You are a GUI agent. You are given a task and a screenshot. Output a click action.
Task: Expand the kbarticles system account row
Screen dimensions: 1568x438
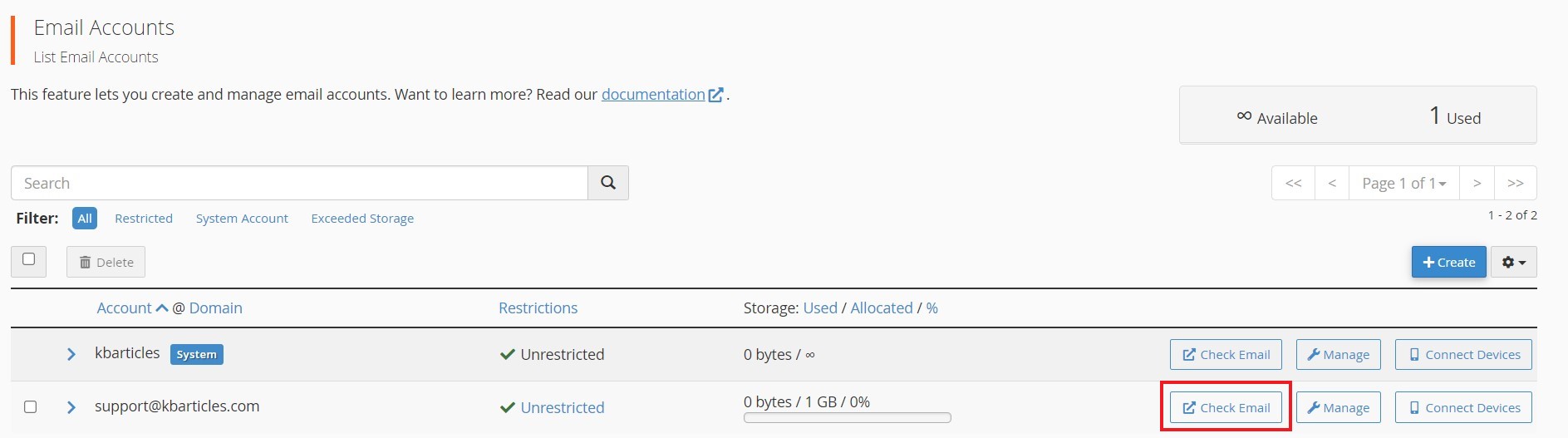coord(71,354)
